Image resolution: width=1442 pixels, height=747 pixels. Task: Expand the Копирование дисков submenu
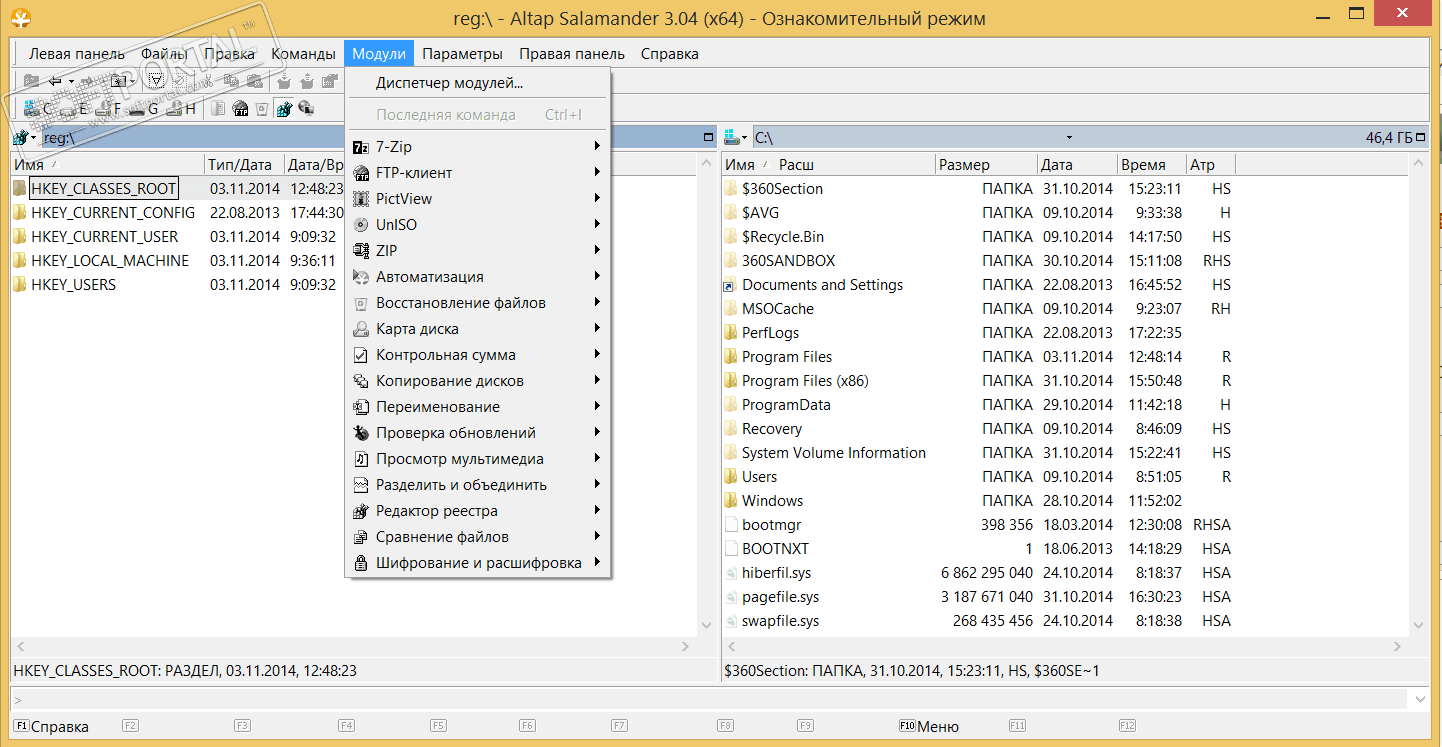click(478, 380)
